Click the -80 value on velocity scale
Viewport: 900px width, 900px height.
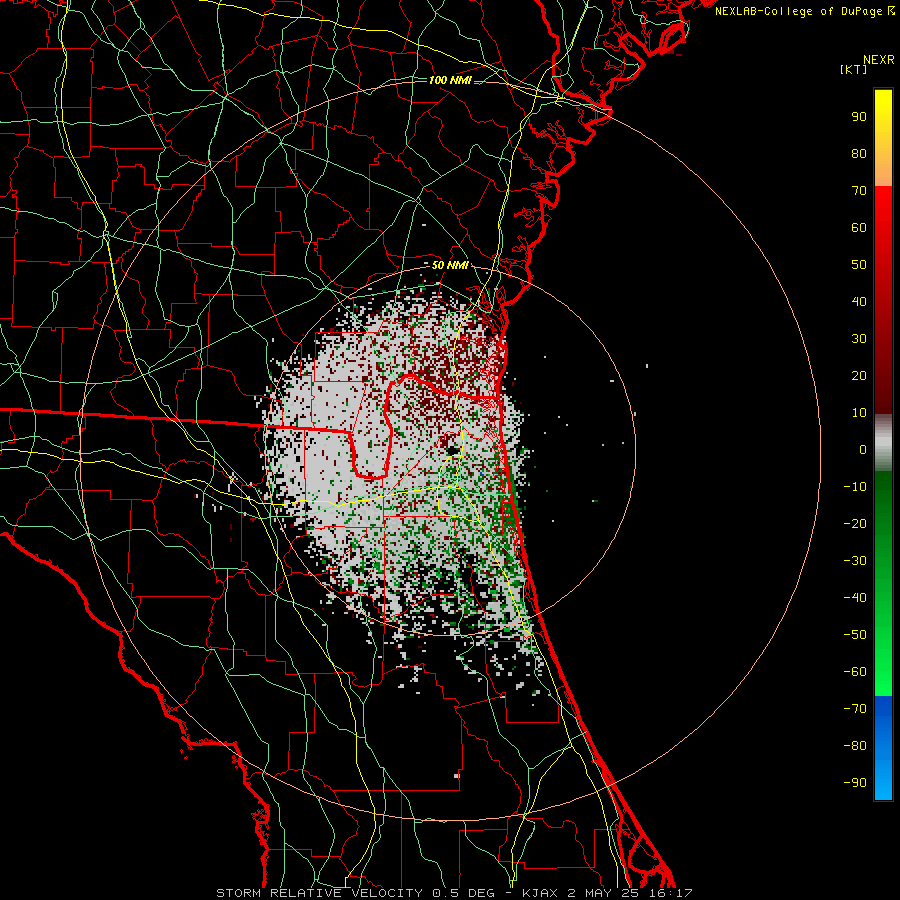855,746
